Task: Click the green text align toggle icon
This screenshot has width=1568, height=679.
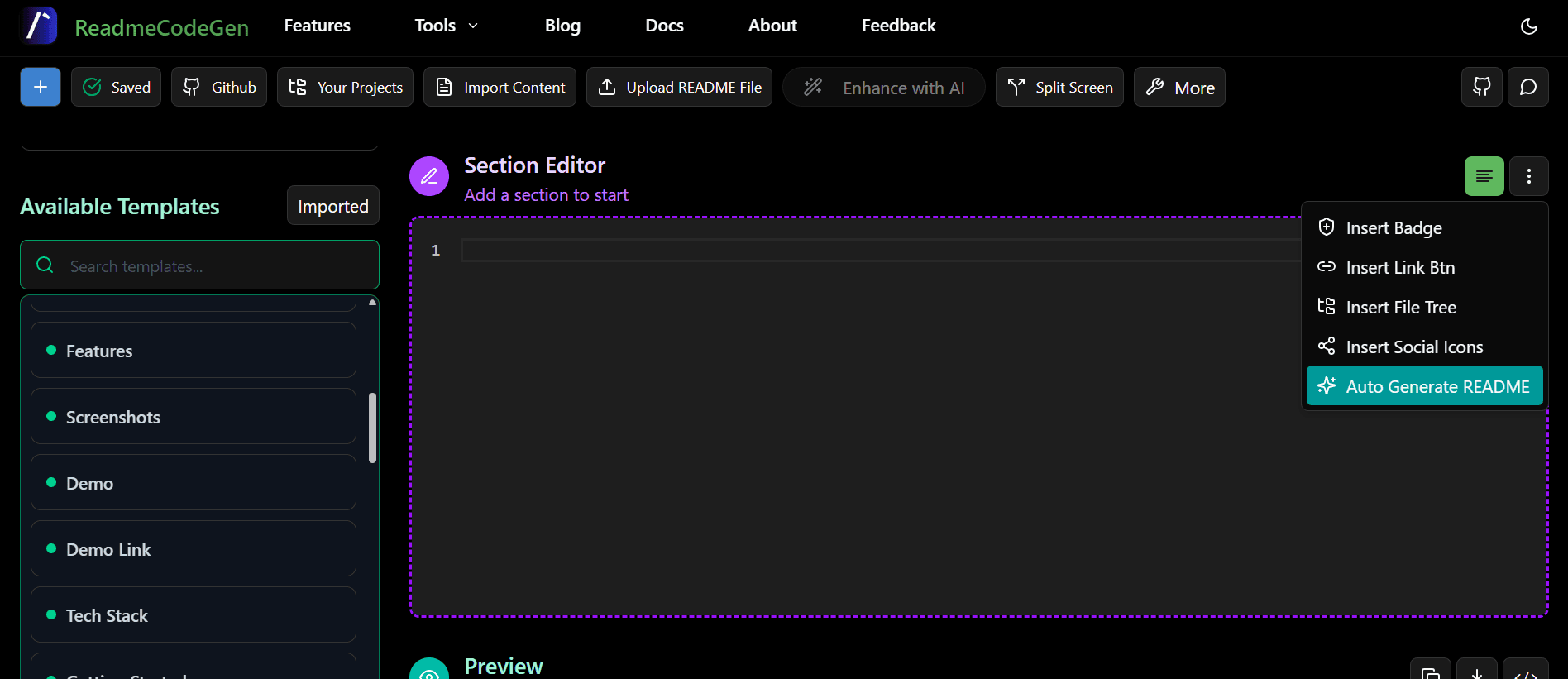Action: pyautogui.click(x=1484, y=176)
